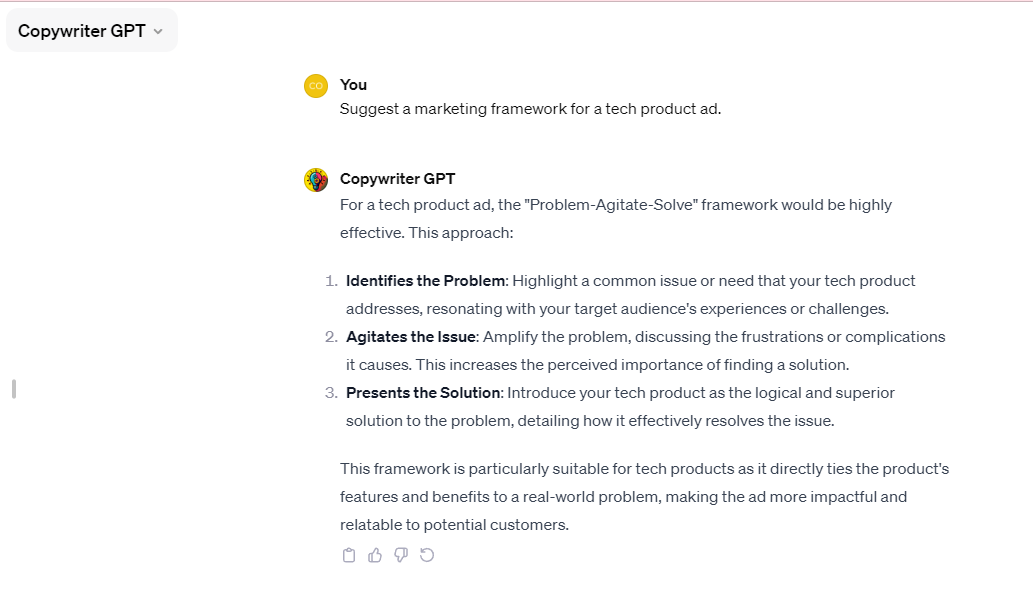Click the yellow CO user avatar
1033x609 pixels.
pos(315,86)
